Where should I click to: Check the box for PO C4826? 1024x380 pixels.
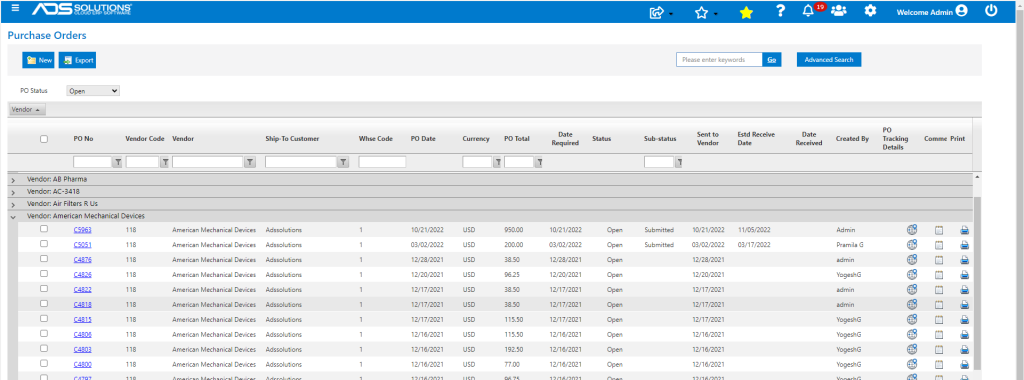(44, 274)
